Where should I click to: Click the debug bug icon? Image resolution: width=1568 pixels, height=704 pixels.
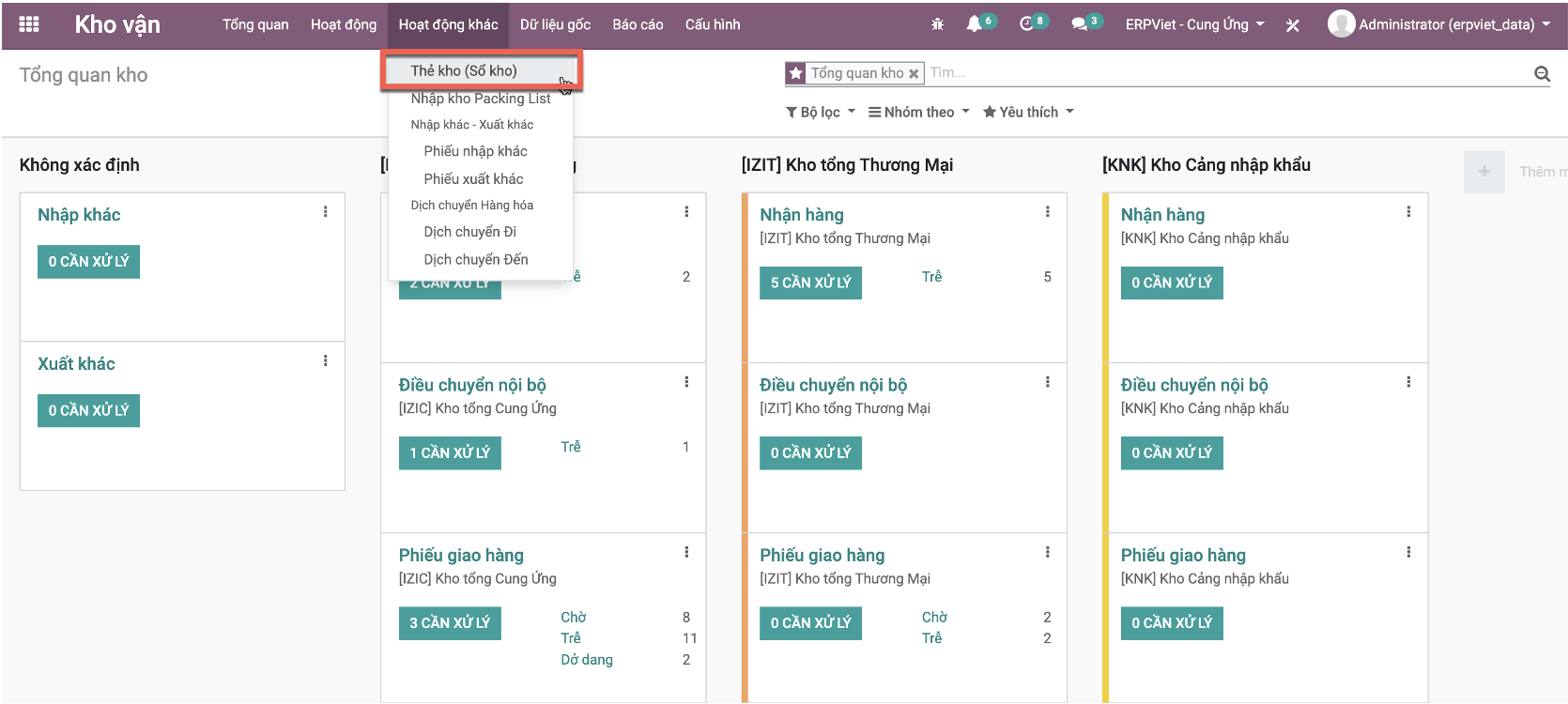pyautogui.click(x=937, y=24)
